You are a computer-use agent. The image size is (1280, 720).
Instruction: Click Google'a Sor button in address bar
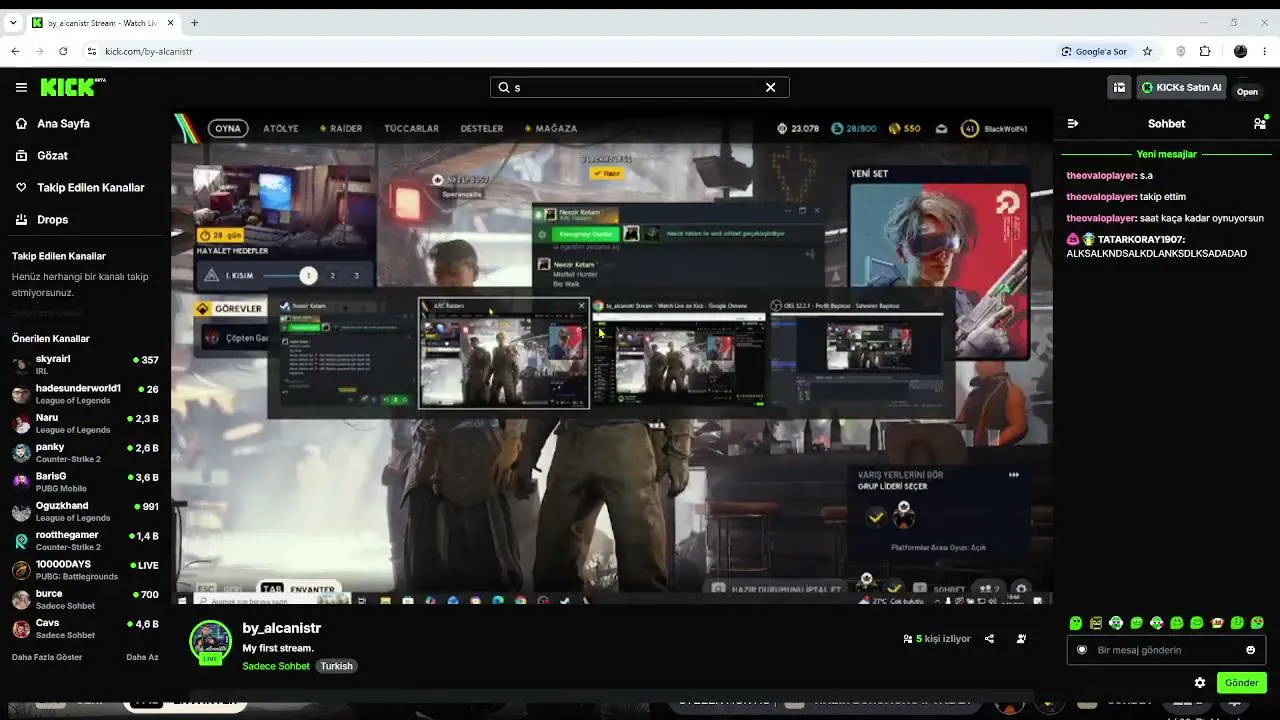pos(1094,51)
